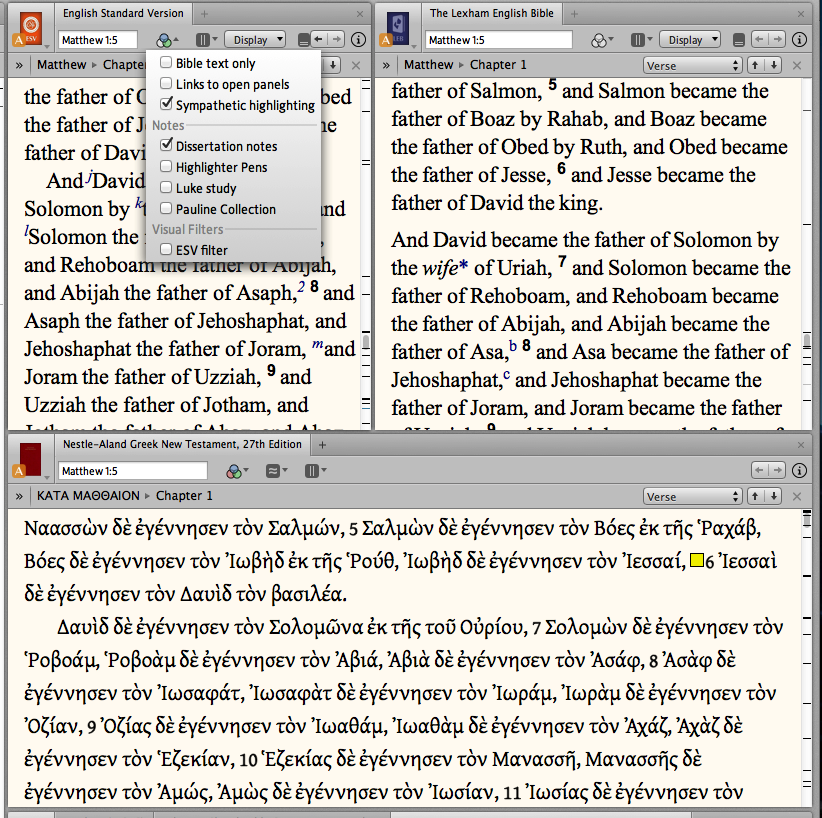This screenshot has width=822, height=818.
Task: Jump to previous verse in Nestle-Aland panel
Action: click(755, 496)
